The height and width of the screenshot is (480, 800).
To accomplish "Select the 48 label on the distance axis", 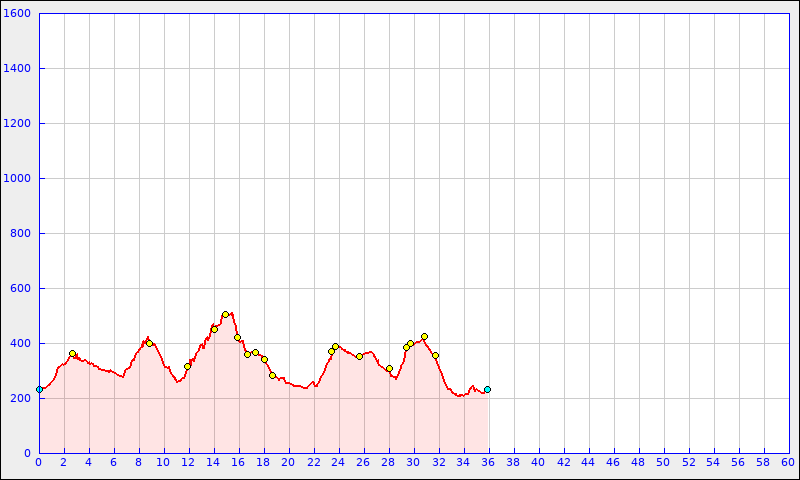I will (638, 462).
